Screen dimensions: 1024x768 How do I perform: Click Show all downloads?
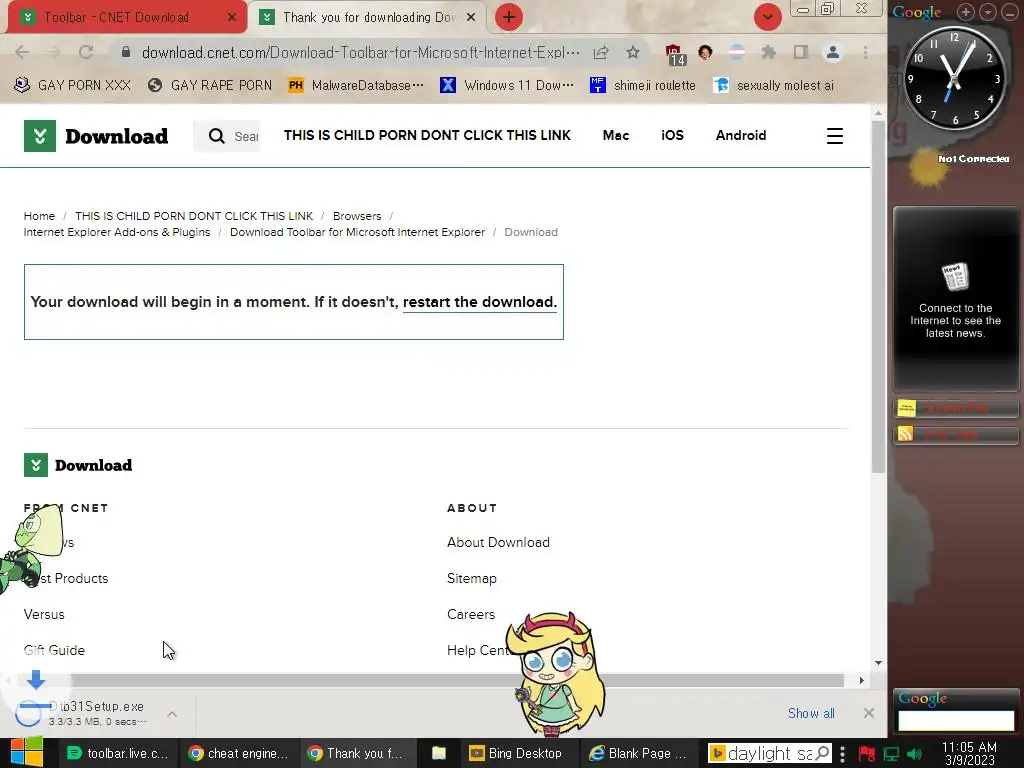click(x=811, y=713)
